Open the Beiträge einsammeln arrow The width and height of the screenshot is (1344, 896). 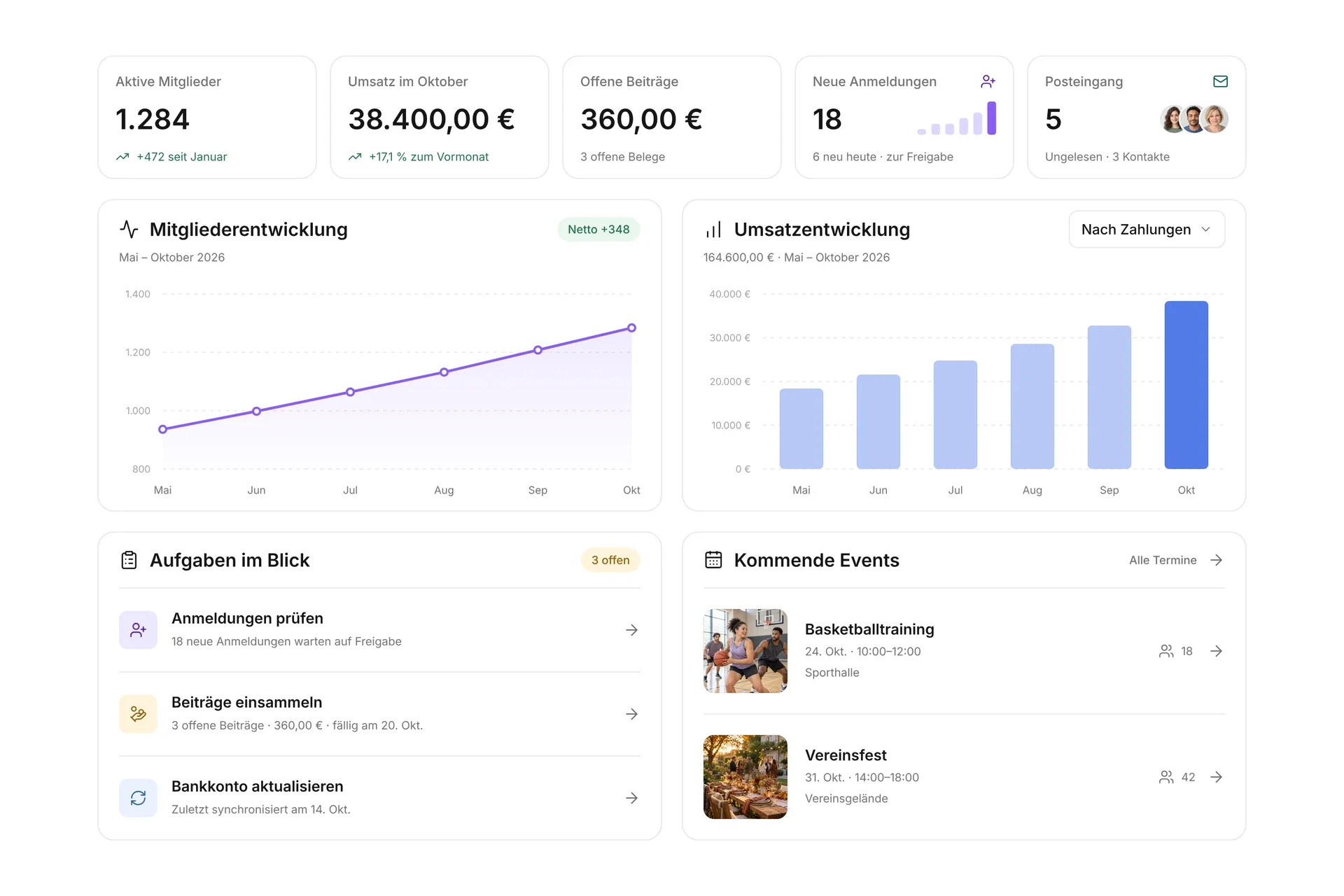point(631,714)
